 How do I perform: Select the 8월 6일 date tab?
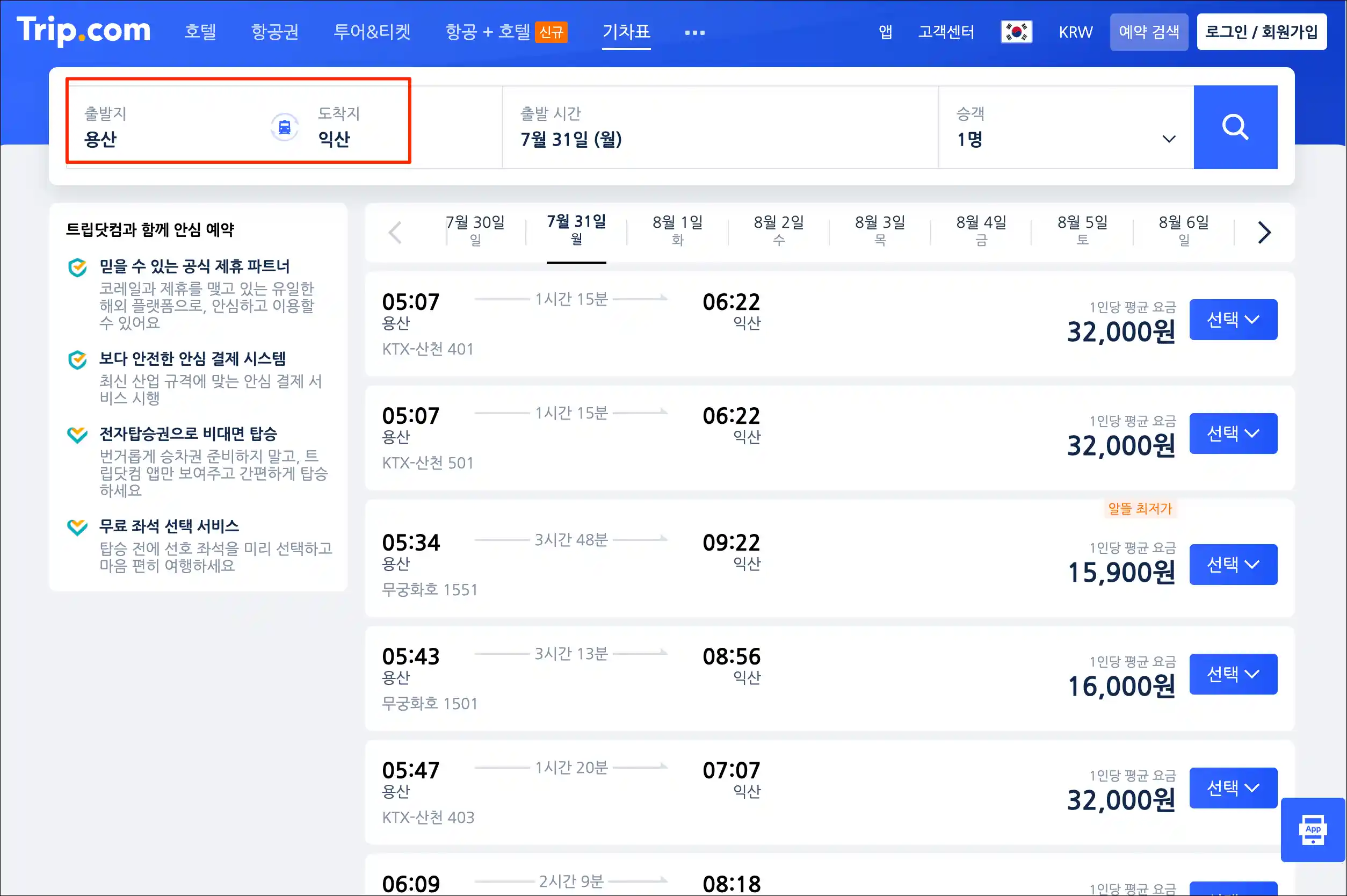coord(1184,230)
